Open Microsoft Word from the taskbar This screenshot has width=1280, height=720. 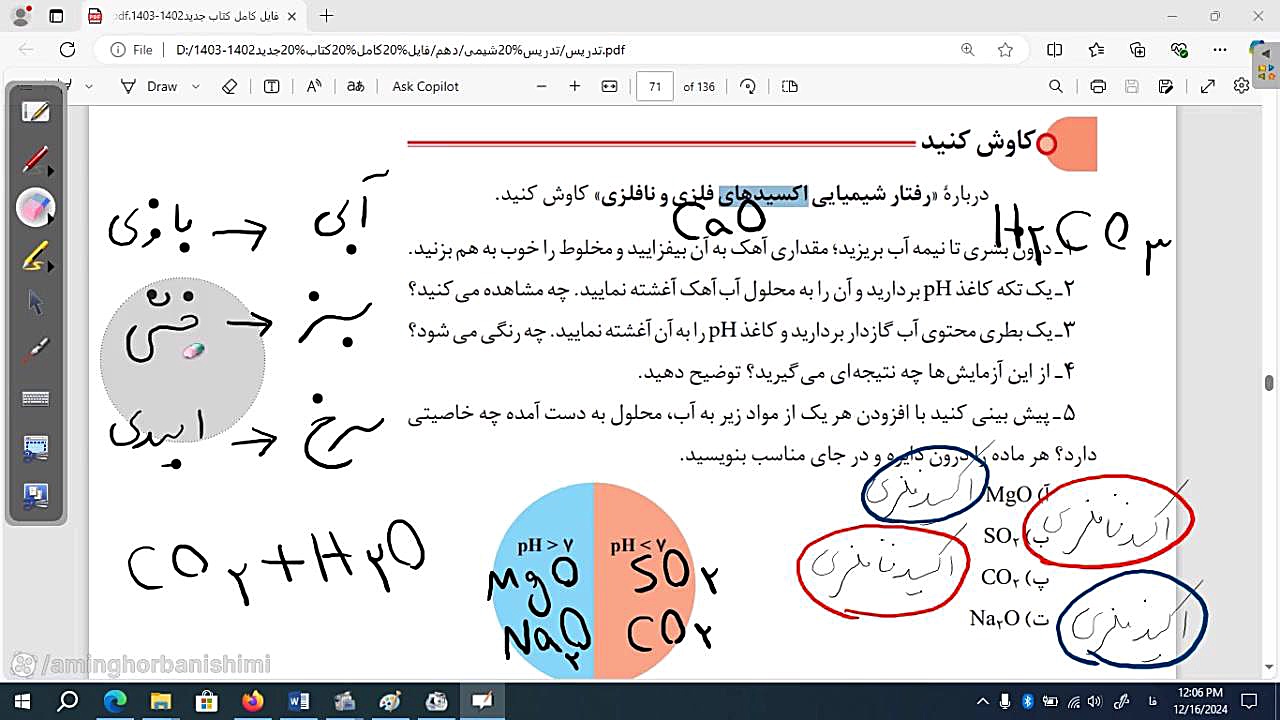pyautogui.click(x=298, y=701)
